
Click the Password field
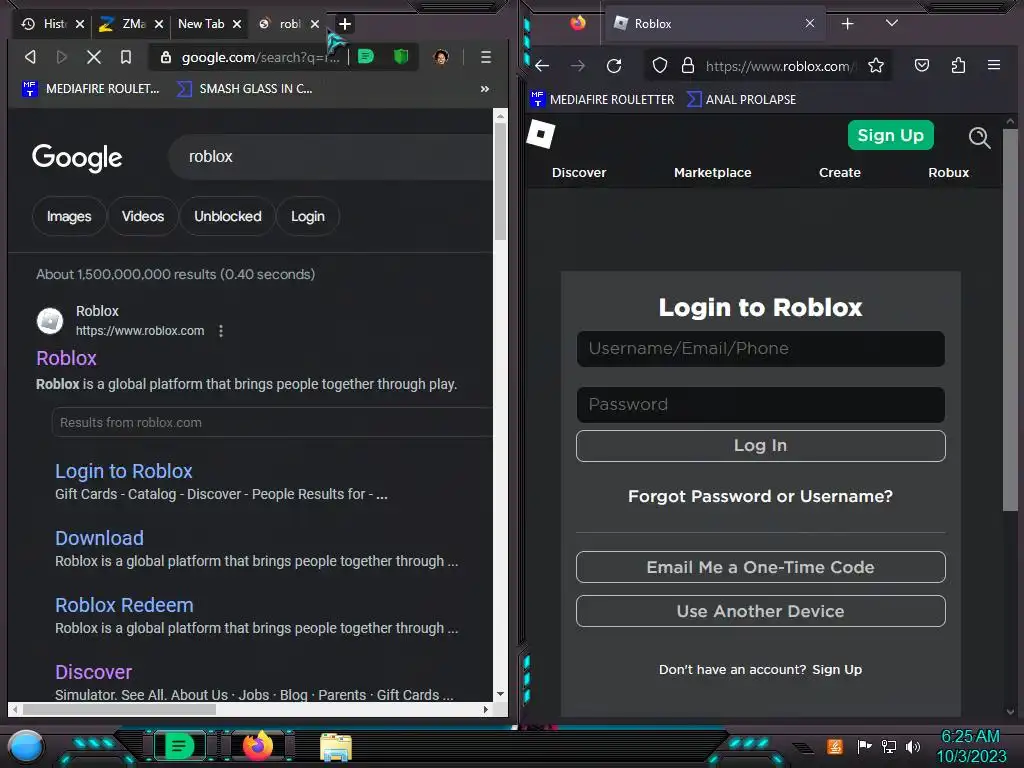pos(761,405)
